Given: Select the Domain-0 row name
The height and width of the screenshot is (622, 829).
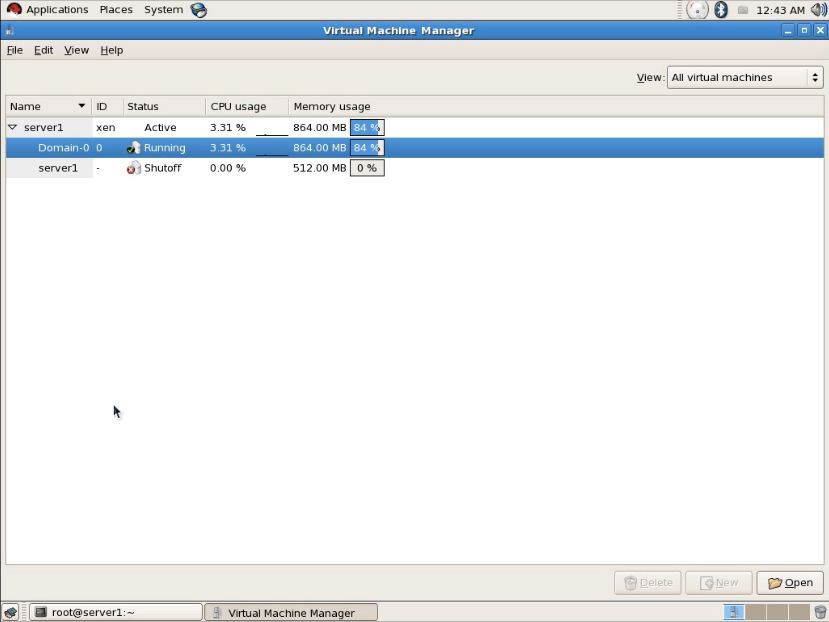Looking at the screenshot, I should [x=63, y=148].
